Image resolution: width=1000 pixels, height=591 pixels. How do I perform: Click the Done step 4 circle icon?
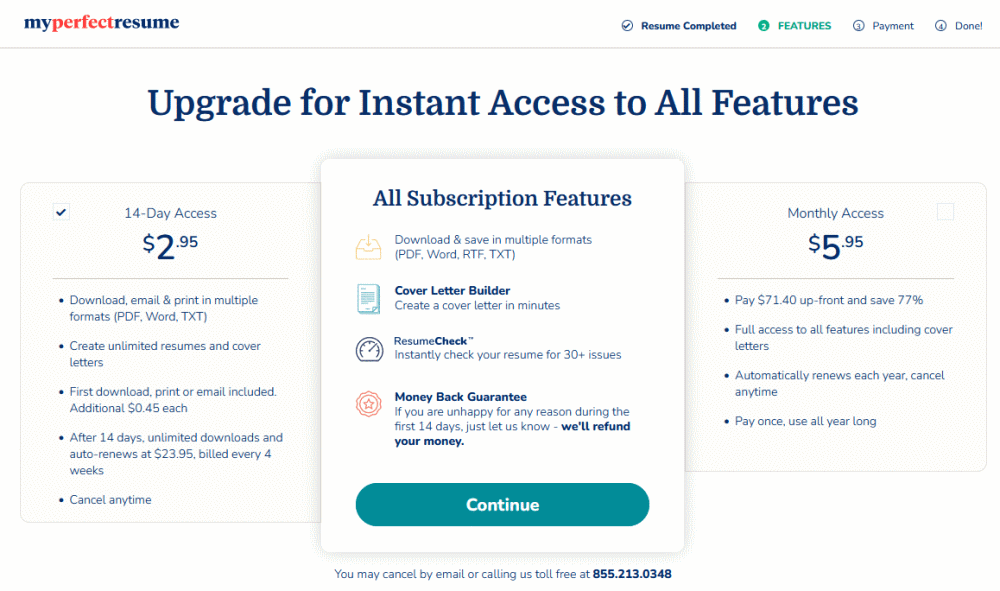(x=940, y=26)
